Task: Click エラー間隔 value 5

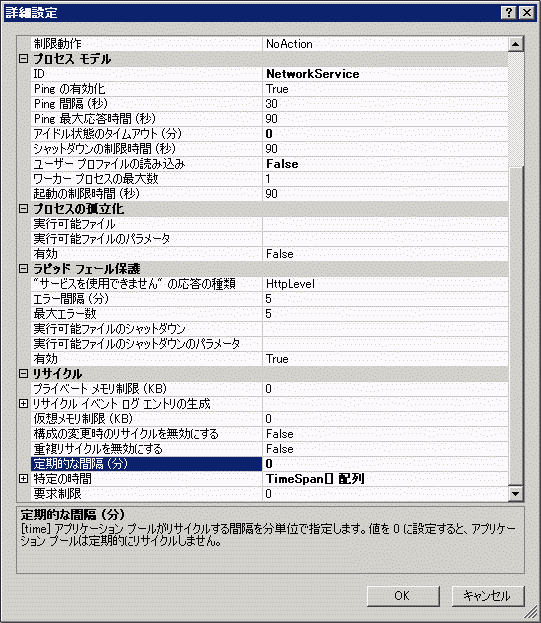Action: click(385, 299)
